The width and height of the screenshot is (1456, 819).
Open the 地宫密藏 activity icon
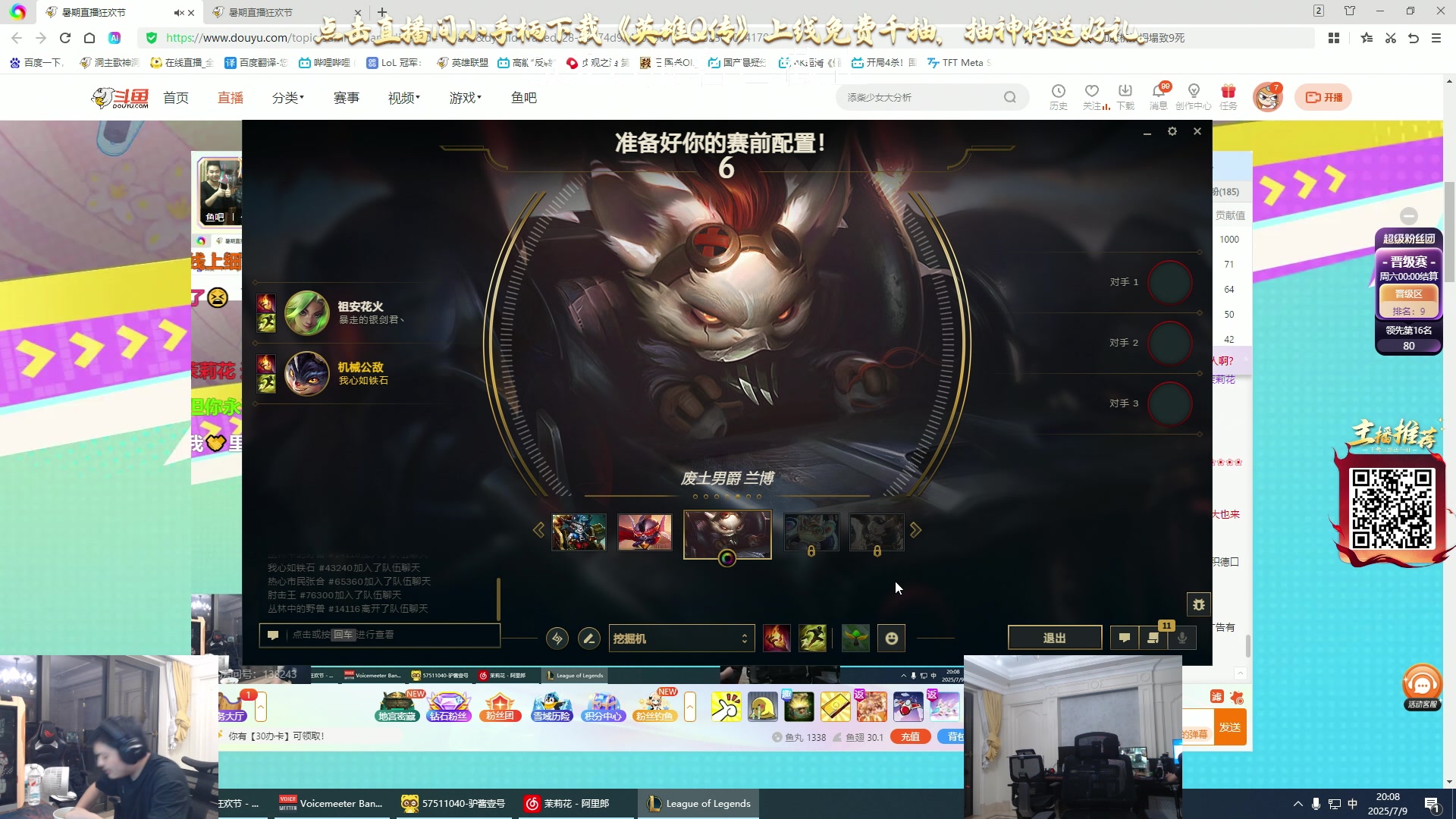click(x=397, y=707)
